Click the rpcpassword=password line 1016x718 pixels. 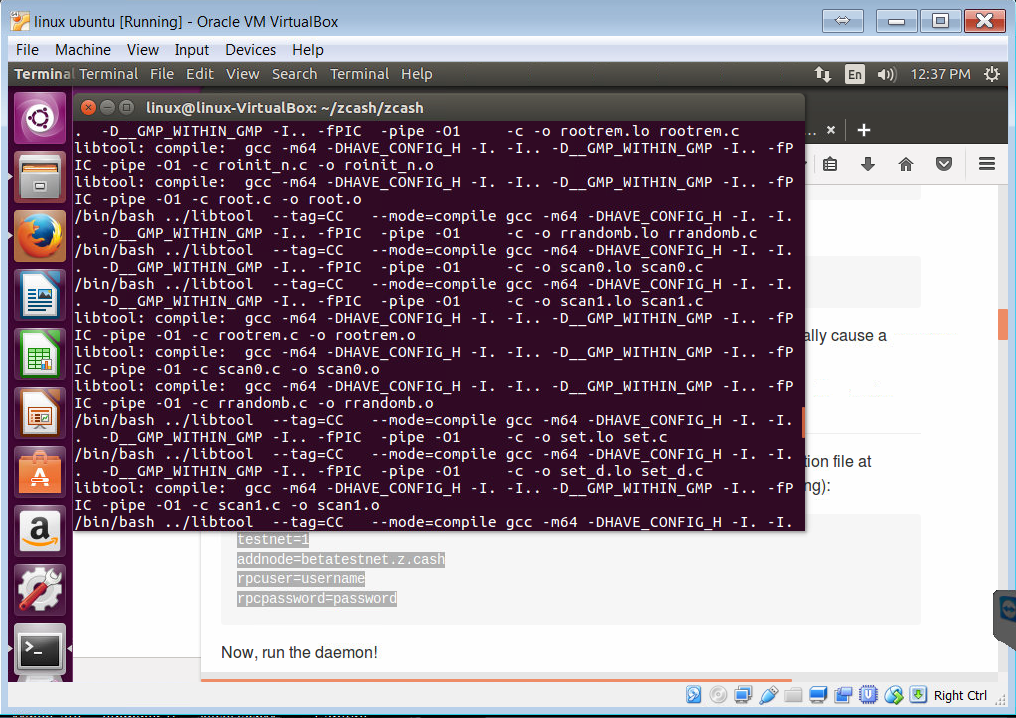coord(317,599)
